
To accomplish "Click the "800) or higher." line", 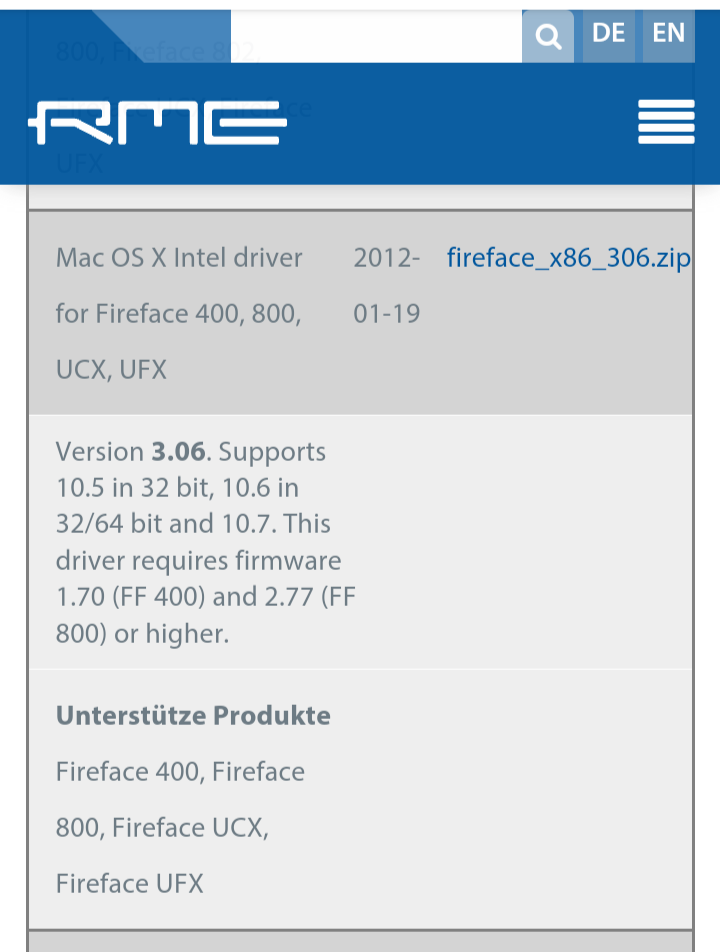I will [142, 633].
